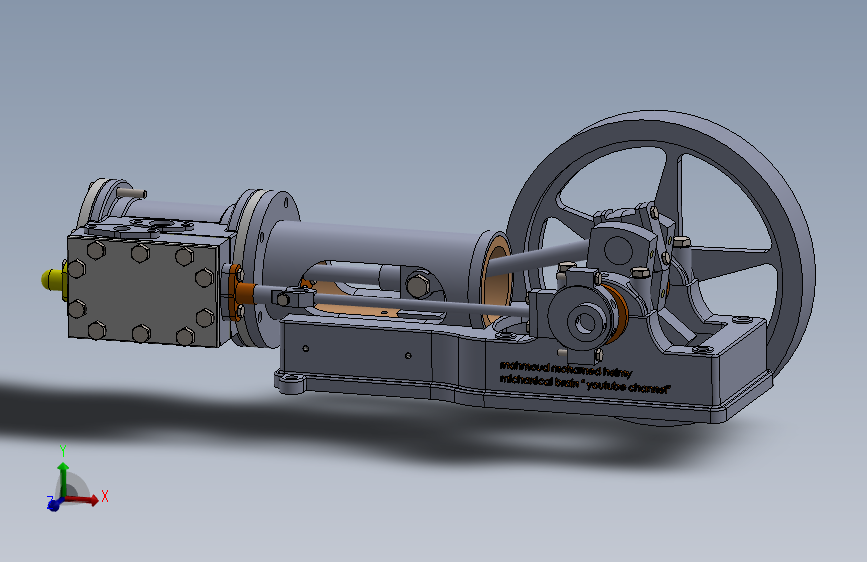Select the orange gland flange beside the cover plate
The image size is (867, 562).
(234, 293)
